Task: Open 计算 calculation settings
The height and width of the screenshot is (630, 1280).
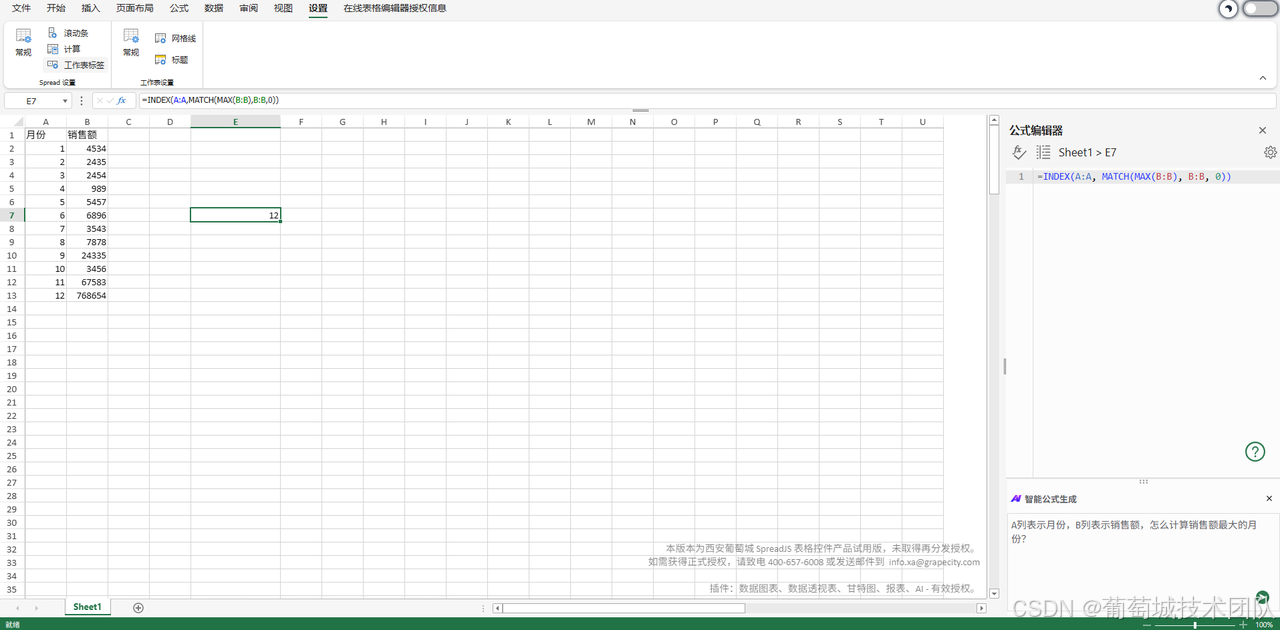Action: (x=64, y=49)
